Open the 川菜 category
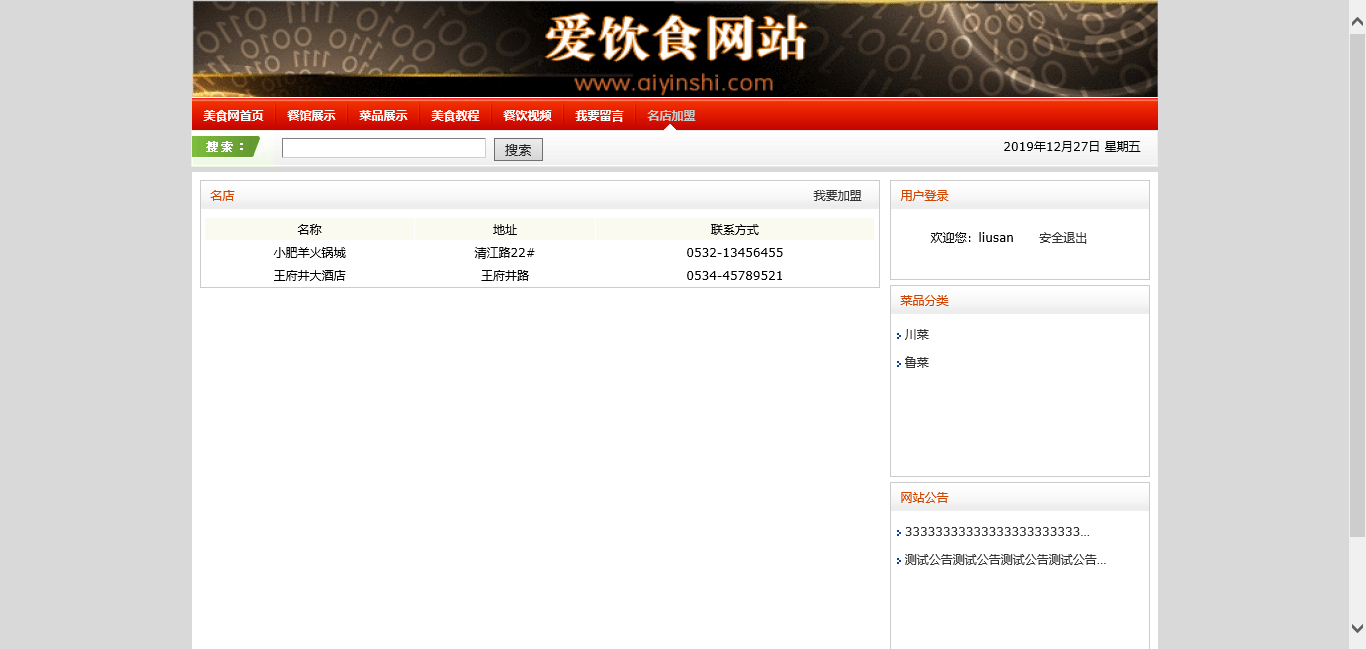 pyautogui.click(x=917, y=335)
